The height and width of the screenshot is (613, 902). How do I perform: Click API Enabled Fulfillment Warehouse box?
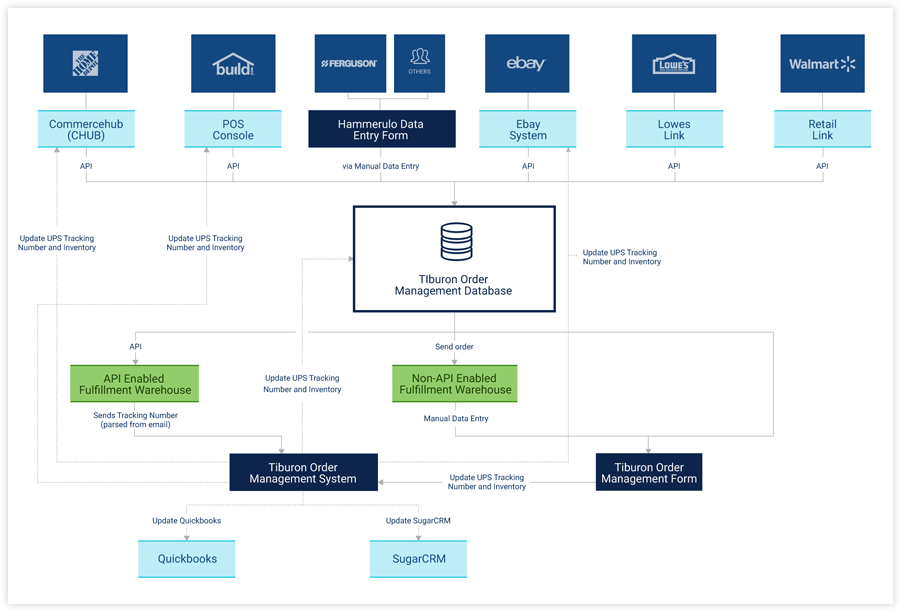[x=135, y=384]
